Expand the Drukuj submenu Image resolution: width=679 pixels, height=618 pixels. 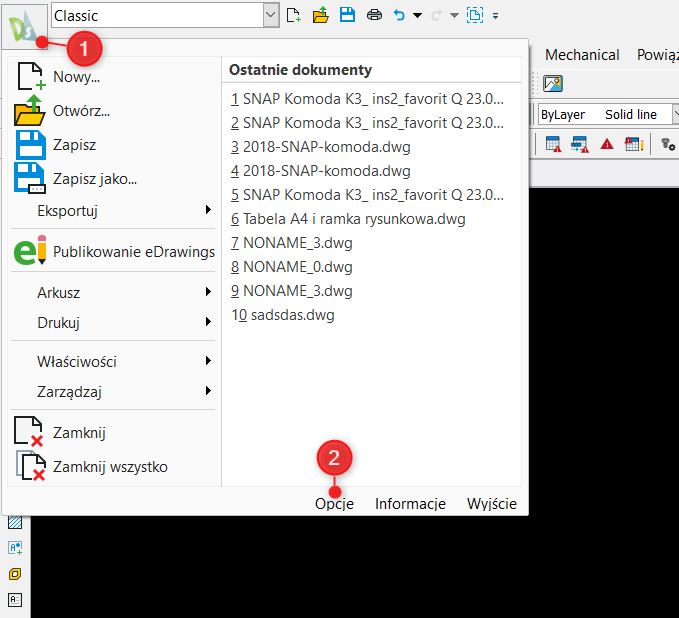[113, 322]
